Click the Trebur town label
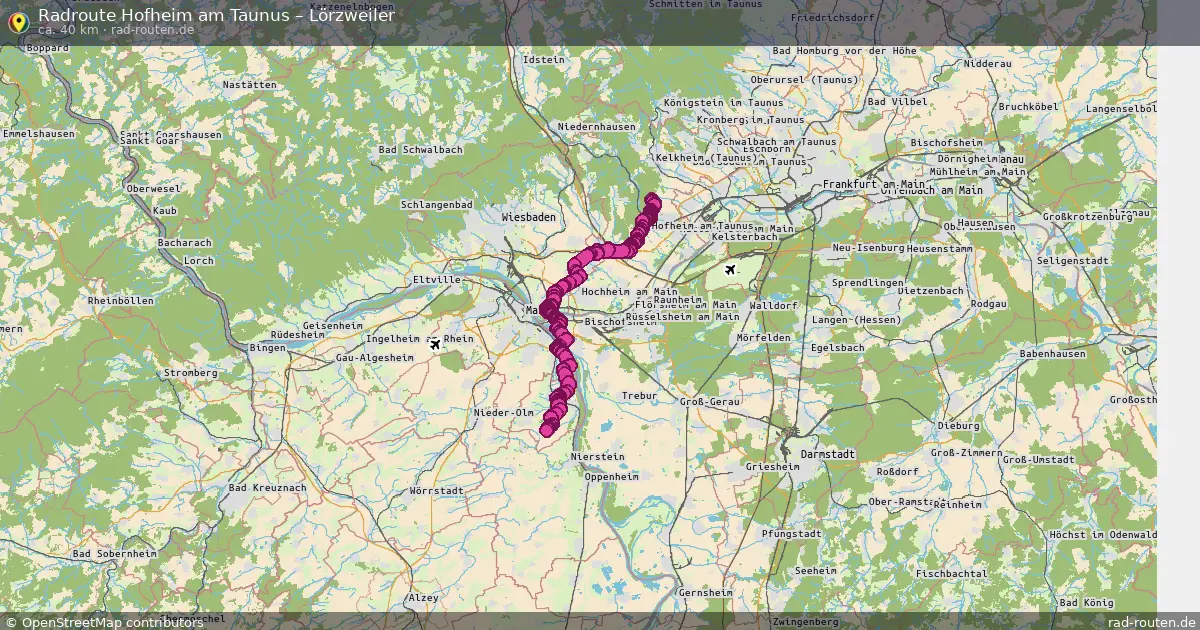 (x=639, y=396)
